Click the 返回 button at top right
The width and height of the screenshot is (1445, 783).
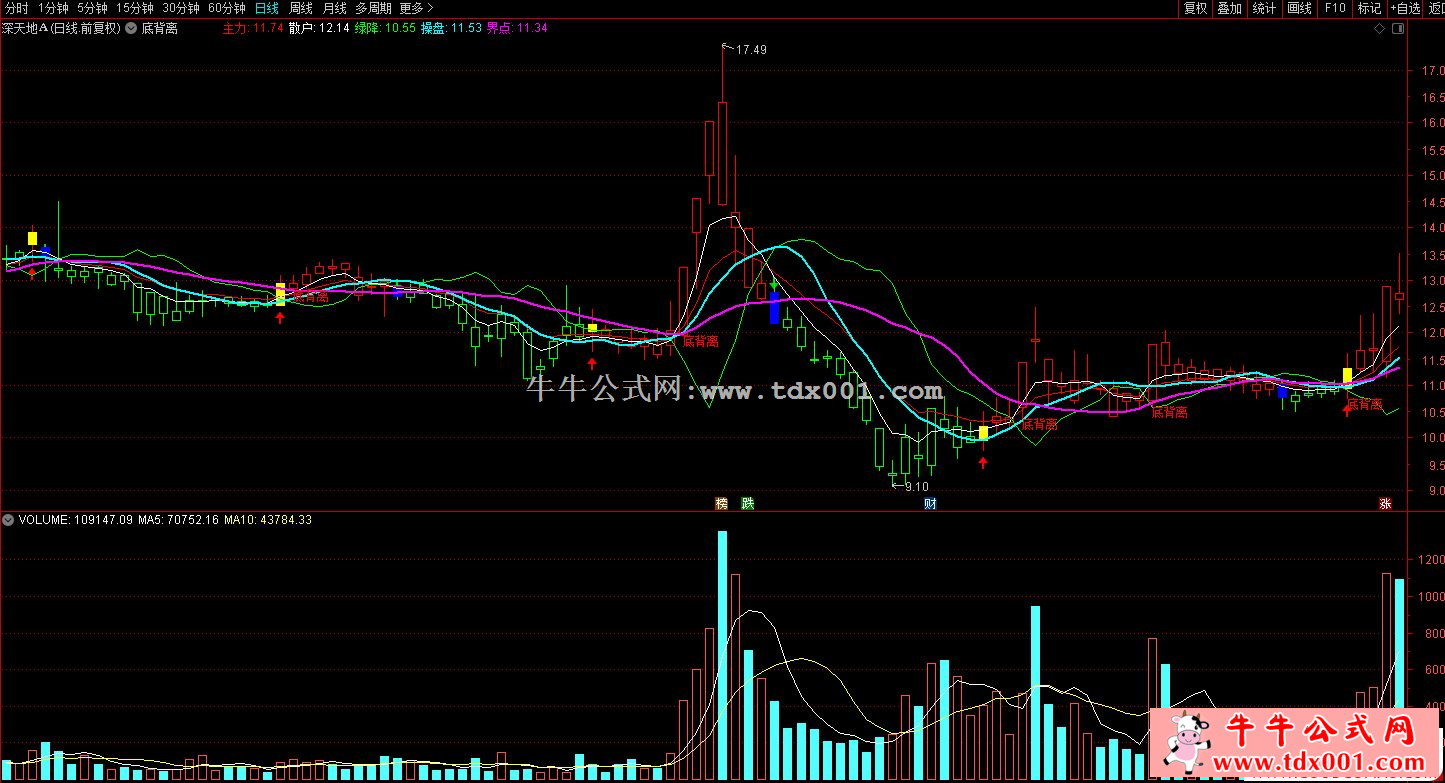click(x=1435, y=8)
